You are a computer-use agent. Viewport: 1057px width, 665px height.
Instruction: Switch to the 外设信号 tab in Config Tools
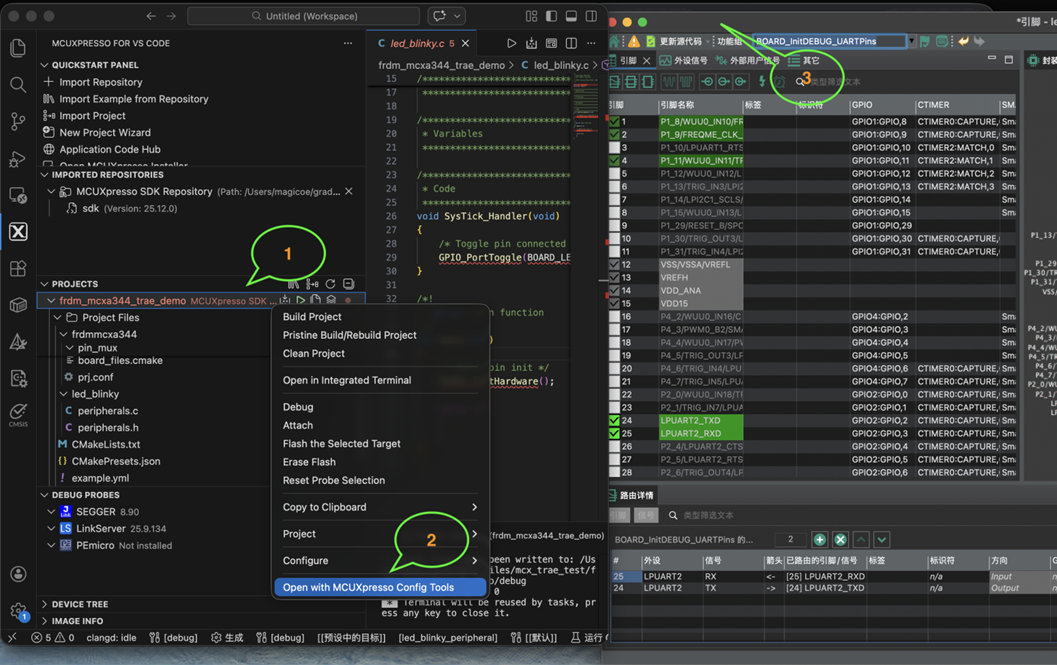point(684,61)
